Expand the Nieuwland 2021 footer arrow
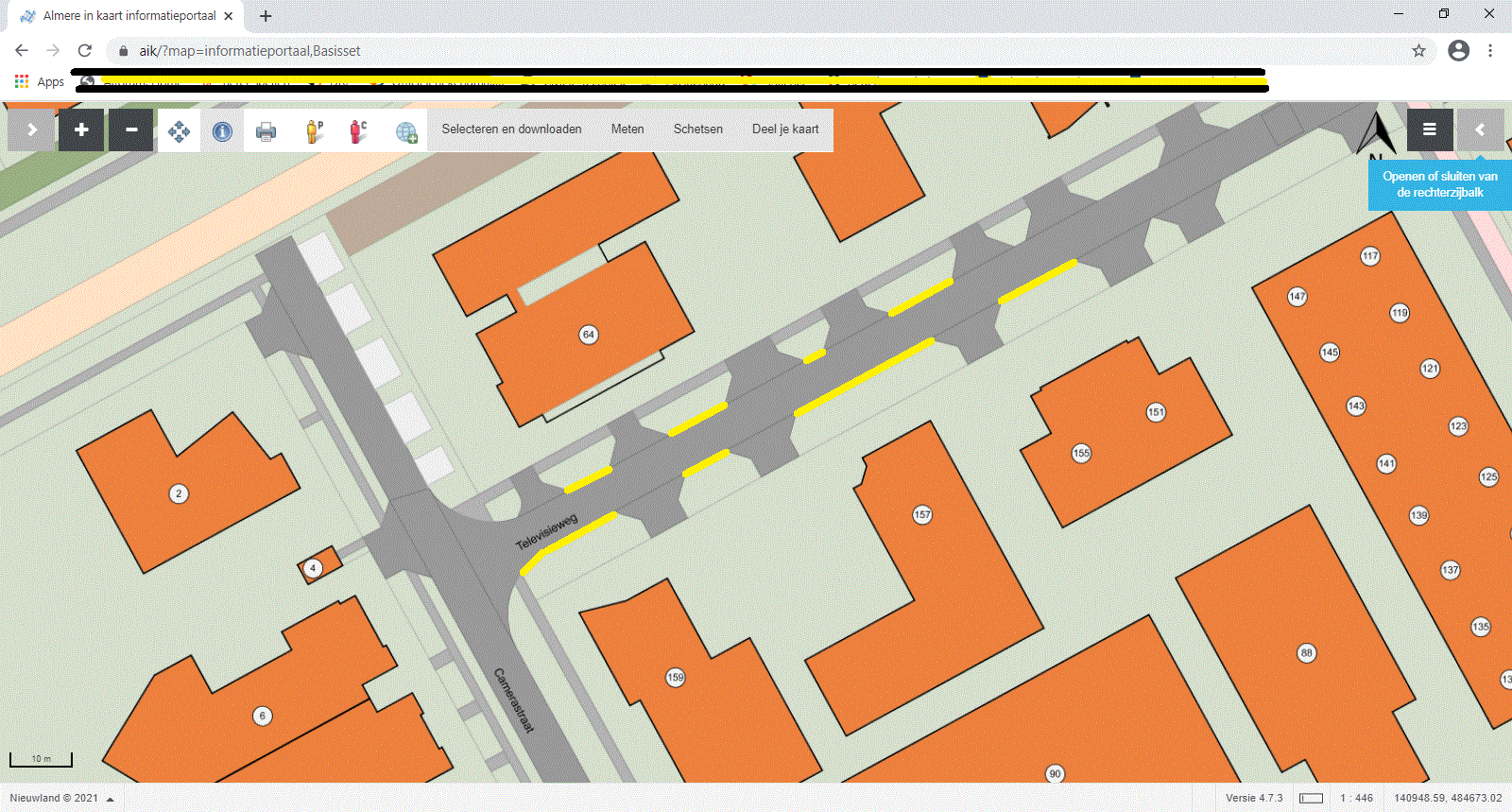Image resolution: width=1512 pixels, height=812 pixels. 111,799
